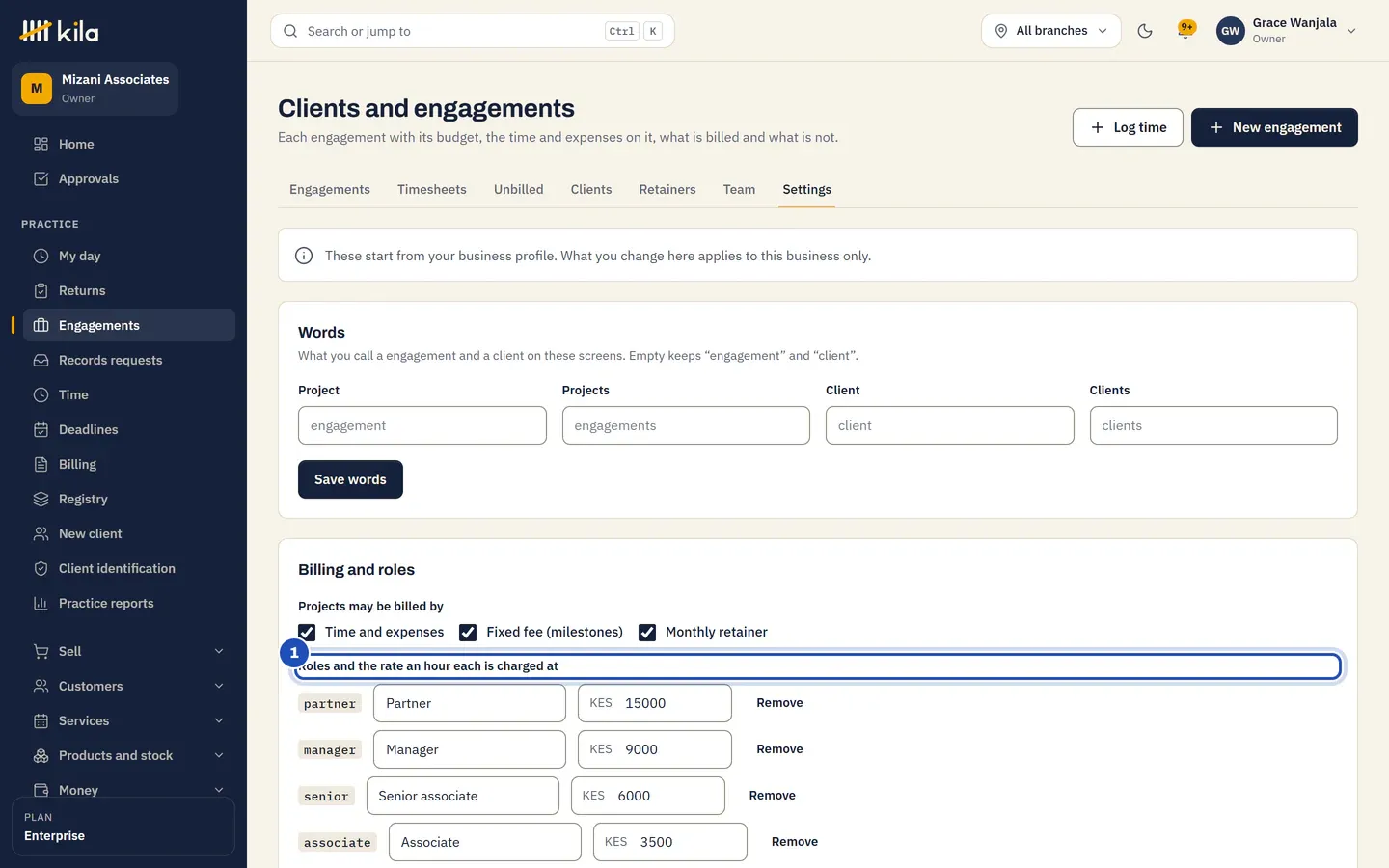
Task: Click the Client identification shield icon
Action: 41,568
